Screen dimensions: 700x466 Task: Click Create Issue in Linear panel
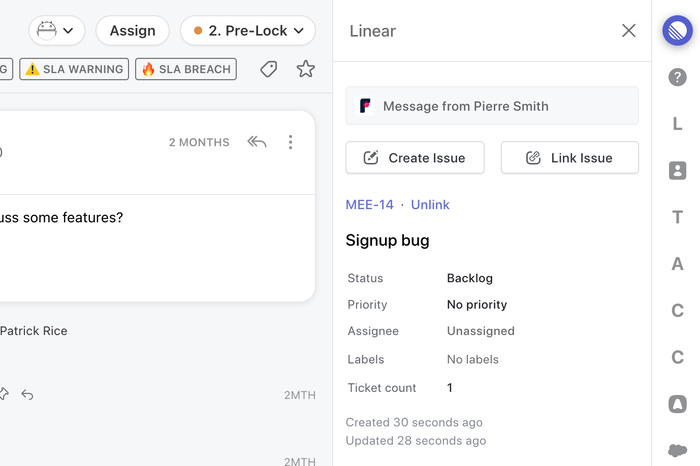pyautogui.click(x=415, y=158)
